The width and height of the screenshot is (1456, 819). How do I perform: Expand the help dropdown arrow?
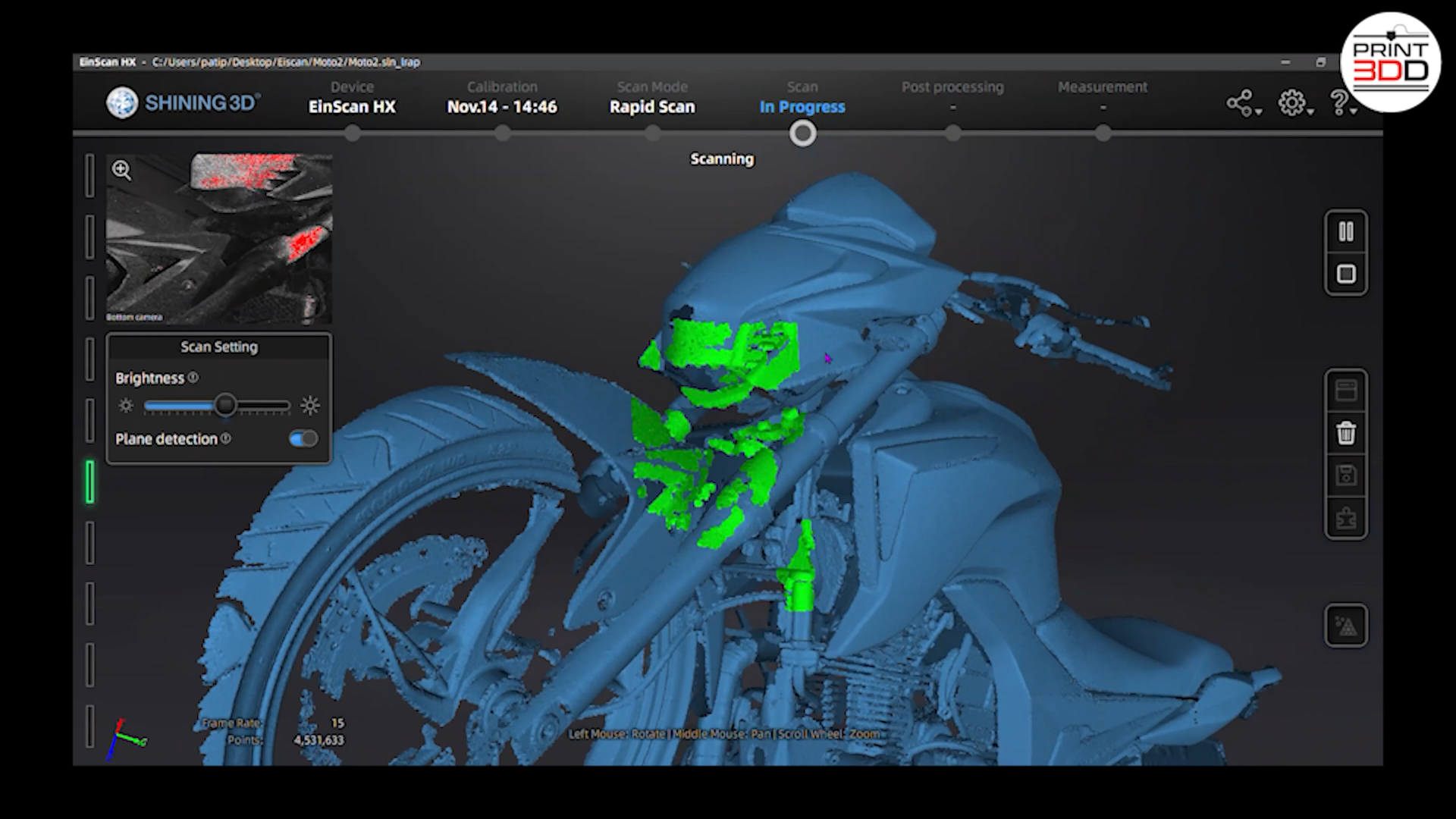1354,112
